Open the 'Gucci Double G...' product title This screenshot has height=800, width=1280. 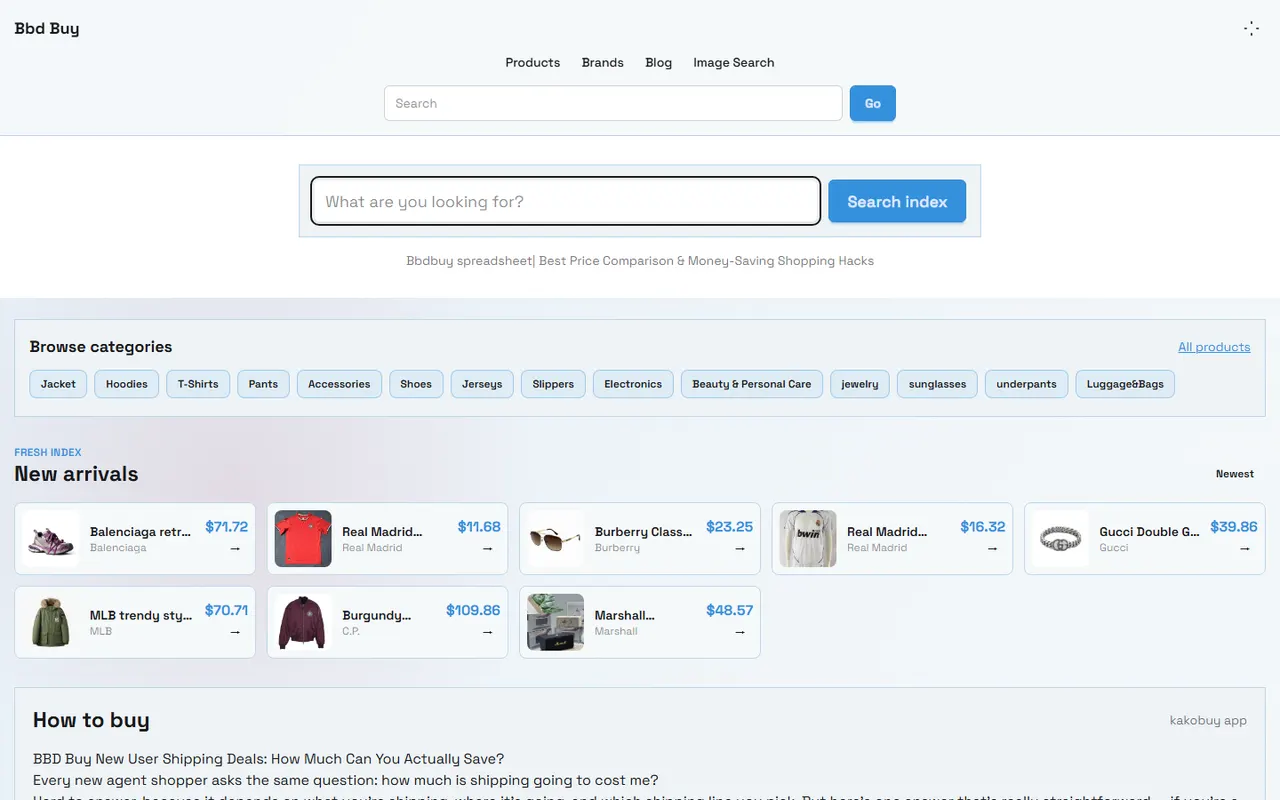coord(1149,532)
